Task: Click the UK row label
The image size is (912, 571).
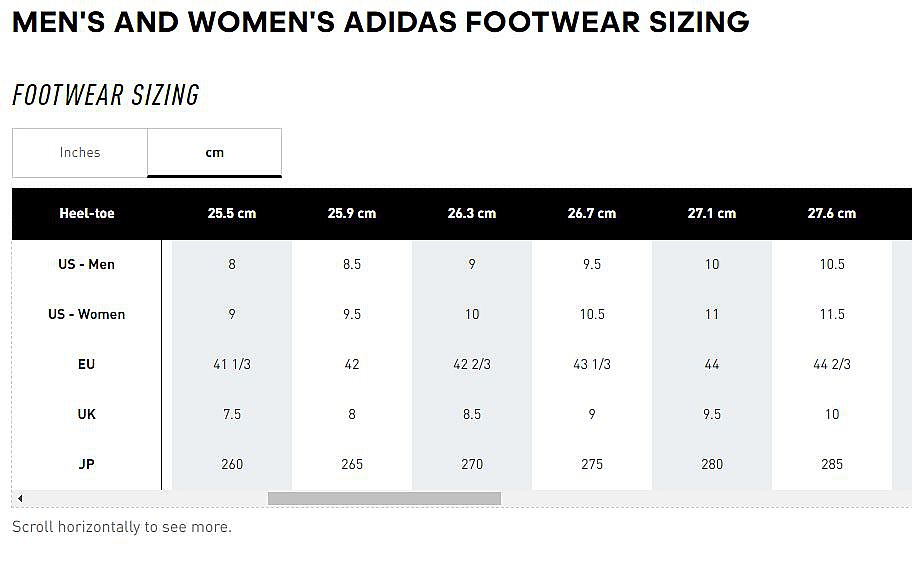Action: [x=87, y=415]
